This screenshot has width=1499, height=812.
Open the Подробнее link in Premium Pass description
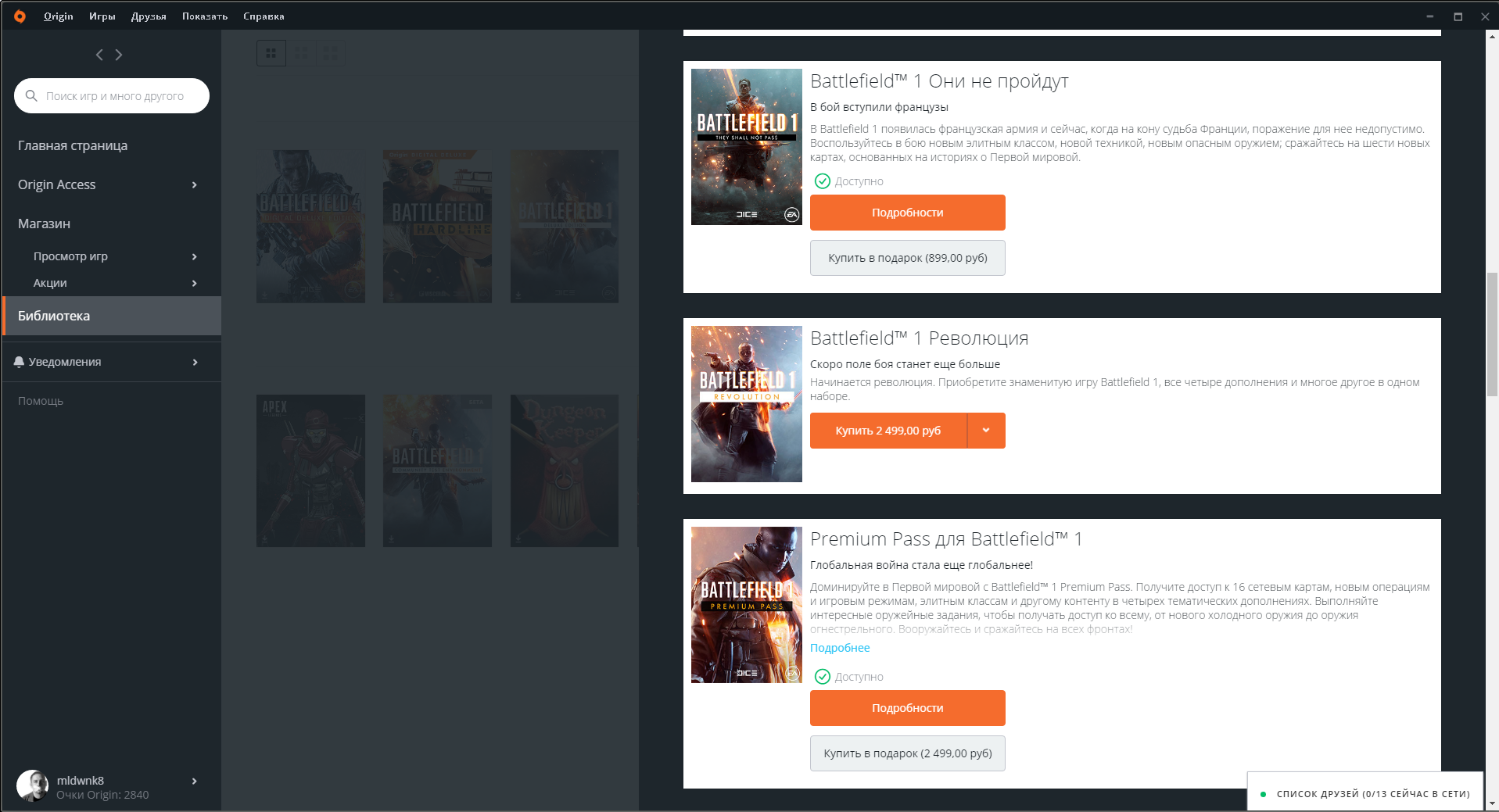pyautogui.click(x=840, y=648)
